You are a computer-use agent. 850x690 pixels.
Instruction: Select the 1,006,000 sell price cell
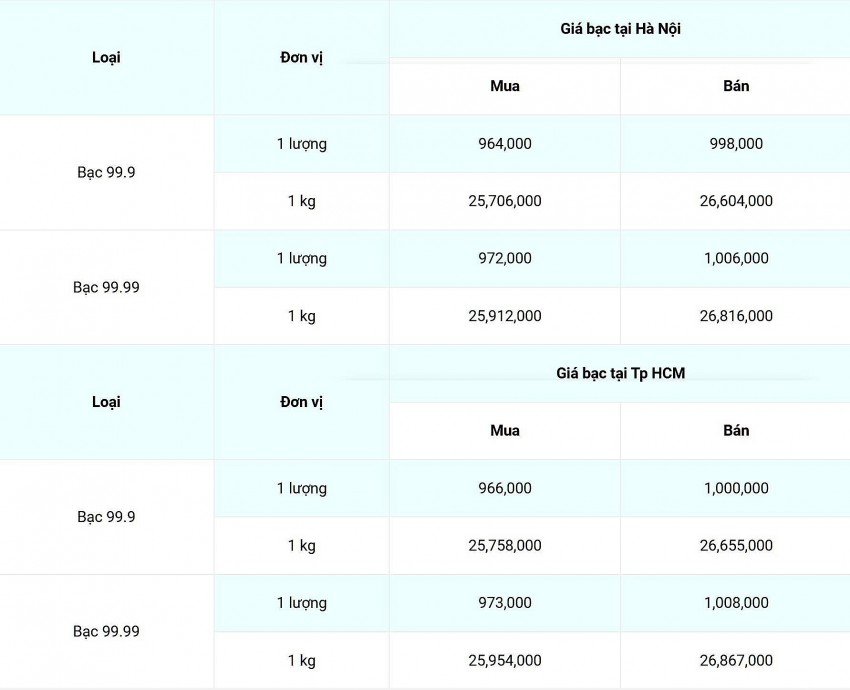pyautogui.click(x=736, y=258)
